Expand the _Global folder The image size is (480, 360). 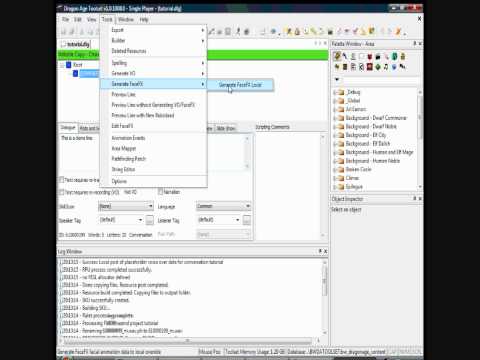pyautogui.click(x=335, y=101)
